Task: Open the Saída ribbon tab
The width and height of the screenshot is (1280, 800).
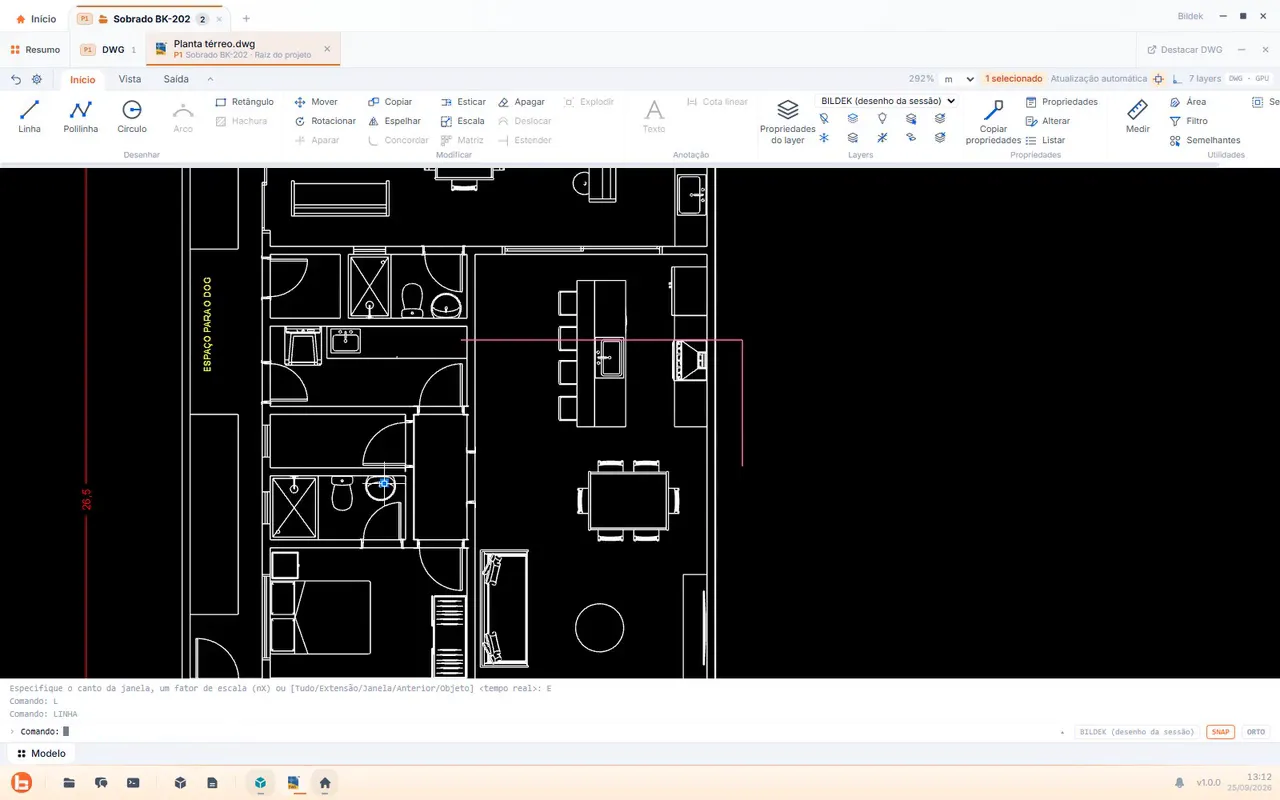Action: click(x=176, y=79)
